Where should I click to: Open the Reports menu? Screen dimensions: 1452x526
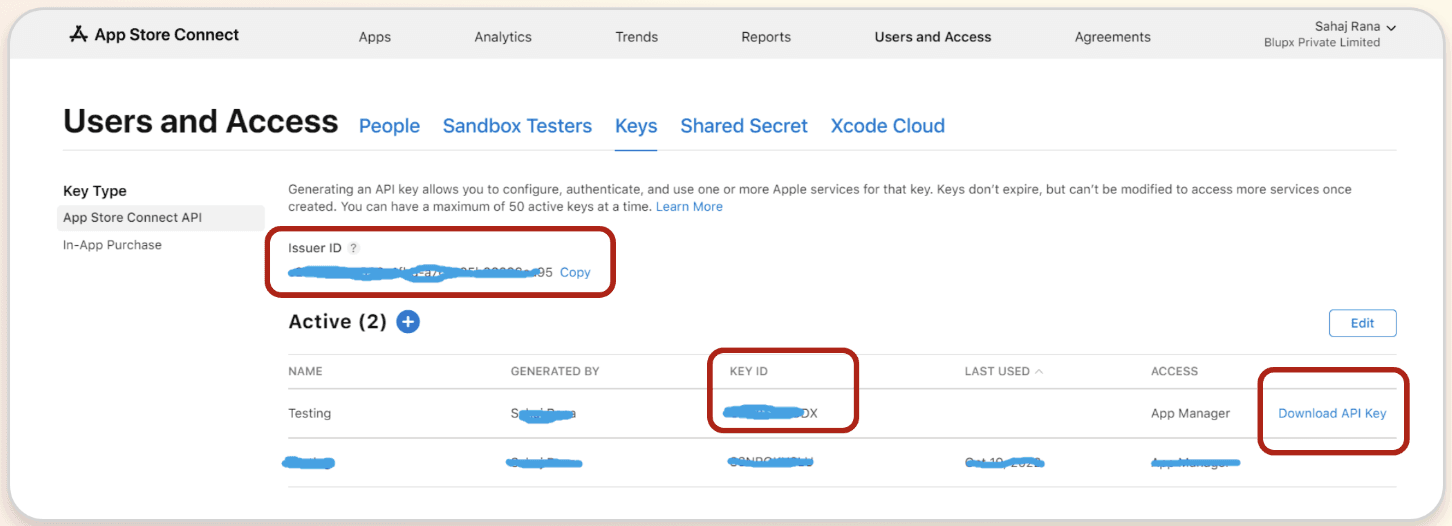(x=766, y=37)
